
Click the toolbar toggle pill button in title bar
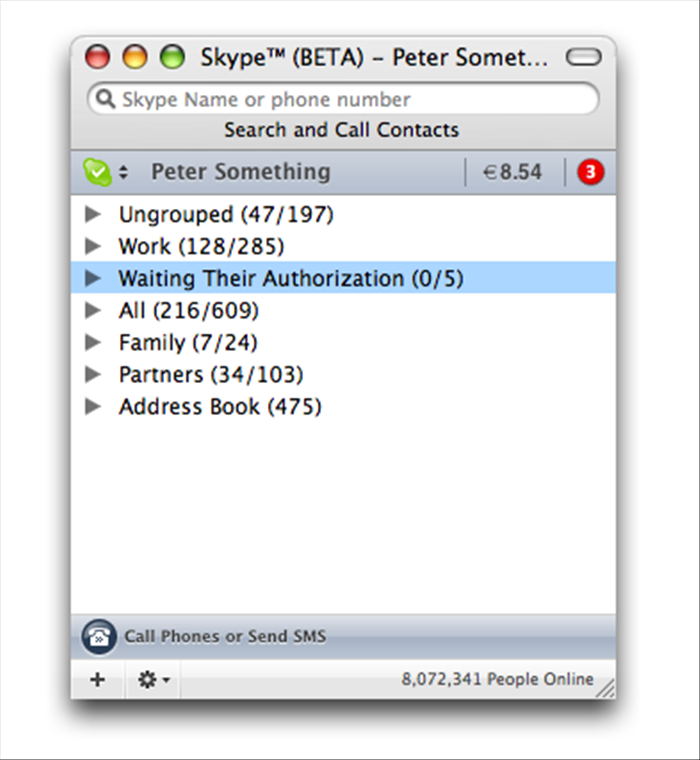pyautogui.click(x=584, y=57)
